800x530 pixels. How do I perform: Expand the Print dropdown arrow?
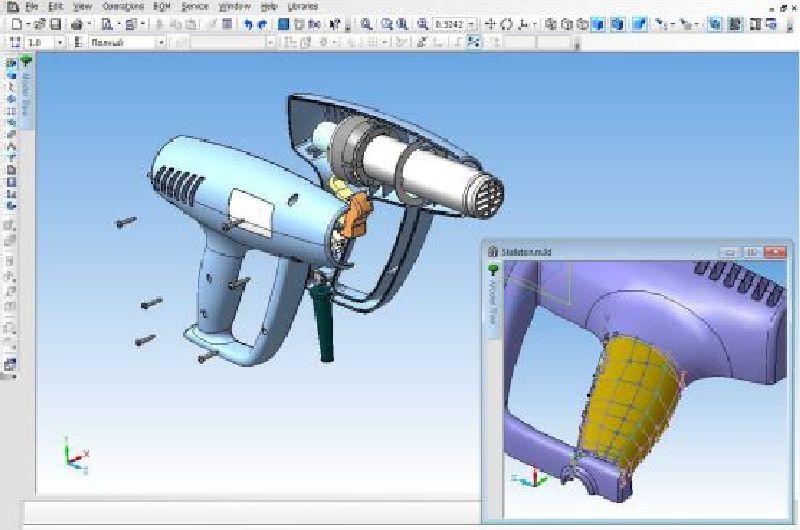coord(89,24)
